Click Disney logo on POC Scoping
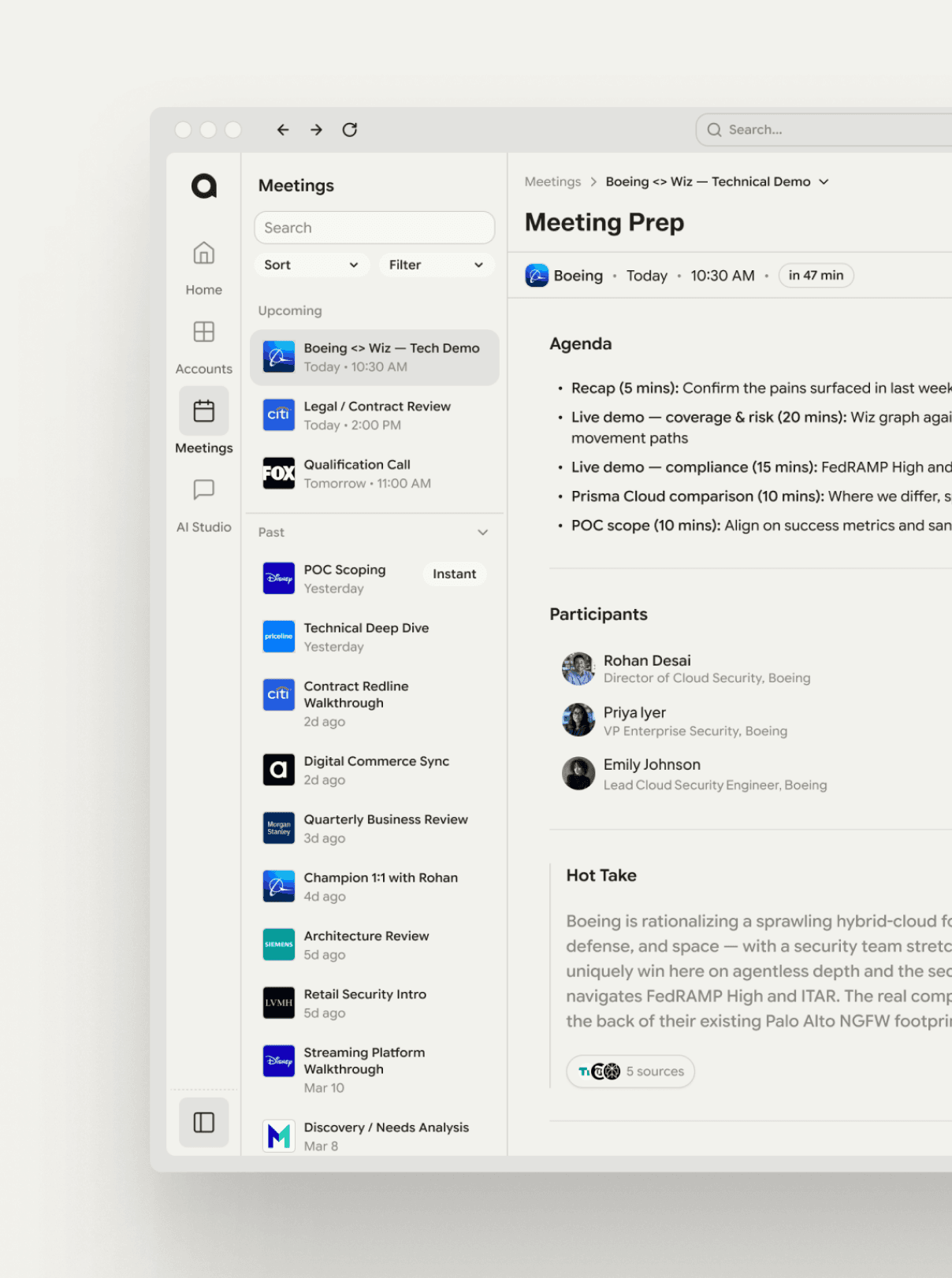Image resolution: width=952 pixels, height=1278 pixels. click(x=279, y=578)
